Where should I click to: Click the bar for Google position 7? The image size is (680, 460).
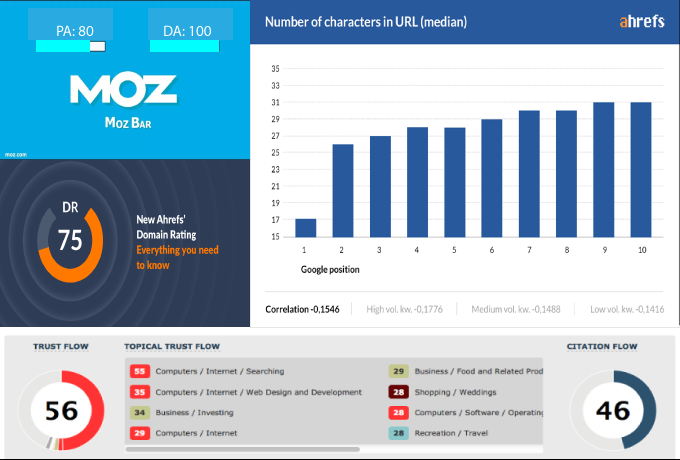[529, 174]
